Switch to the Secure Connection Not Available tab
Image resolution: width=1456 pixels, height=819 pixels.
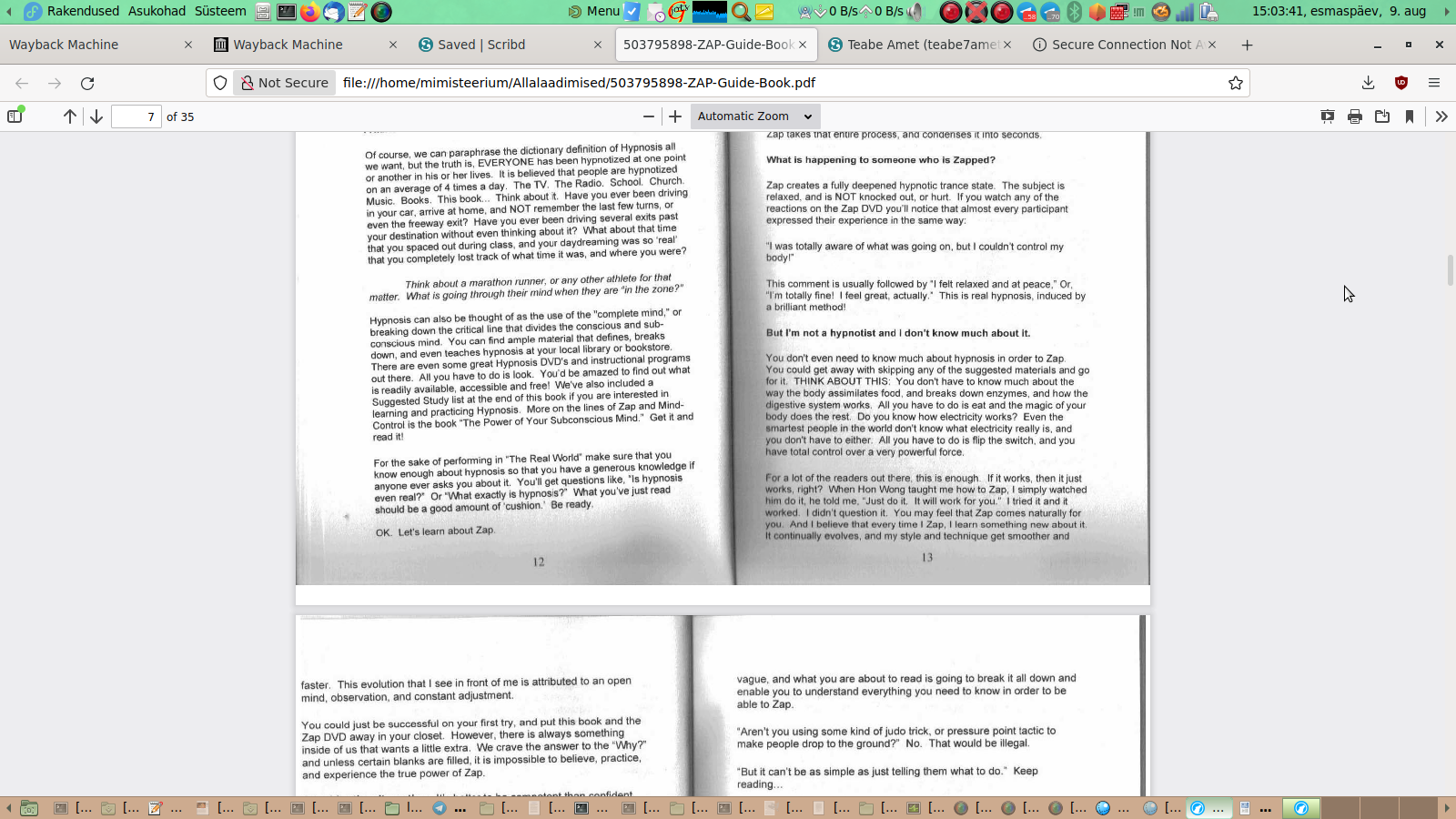1125,45
